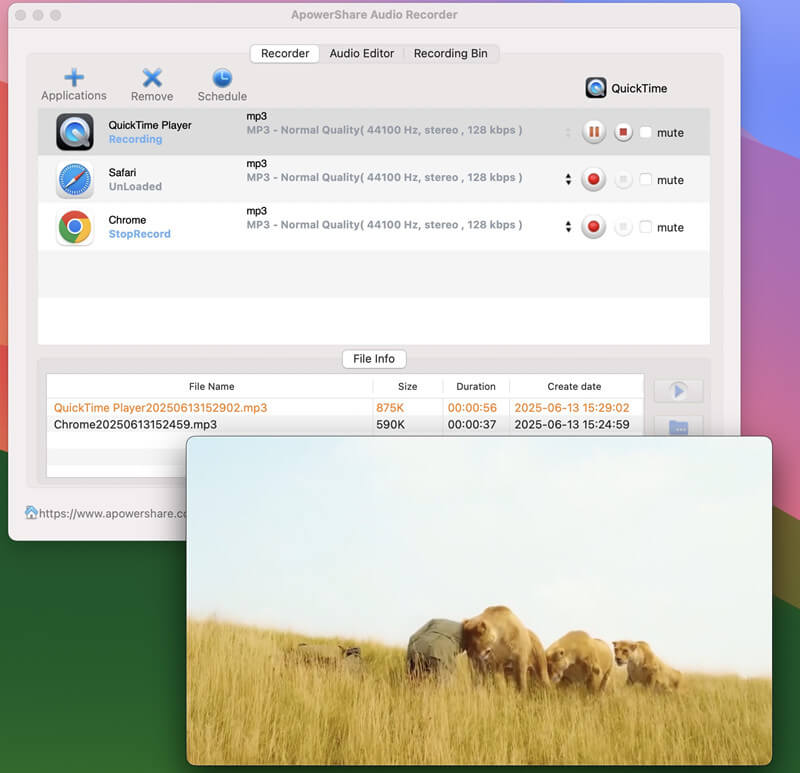The height and width of the screenshot is (773, 800).
Task: Stop the QuickTime Player recording
Action: 623,132
